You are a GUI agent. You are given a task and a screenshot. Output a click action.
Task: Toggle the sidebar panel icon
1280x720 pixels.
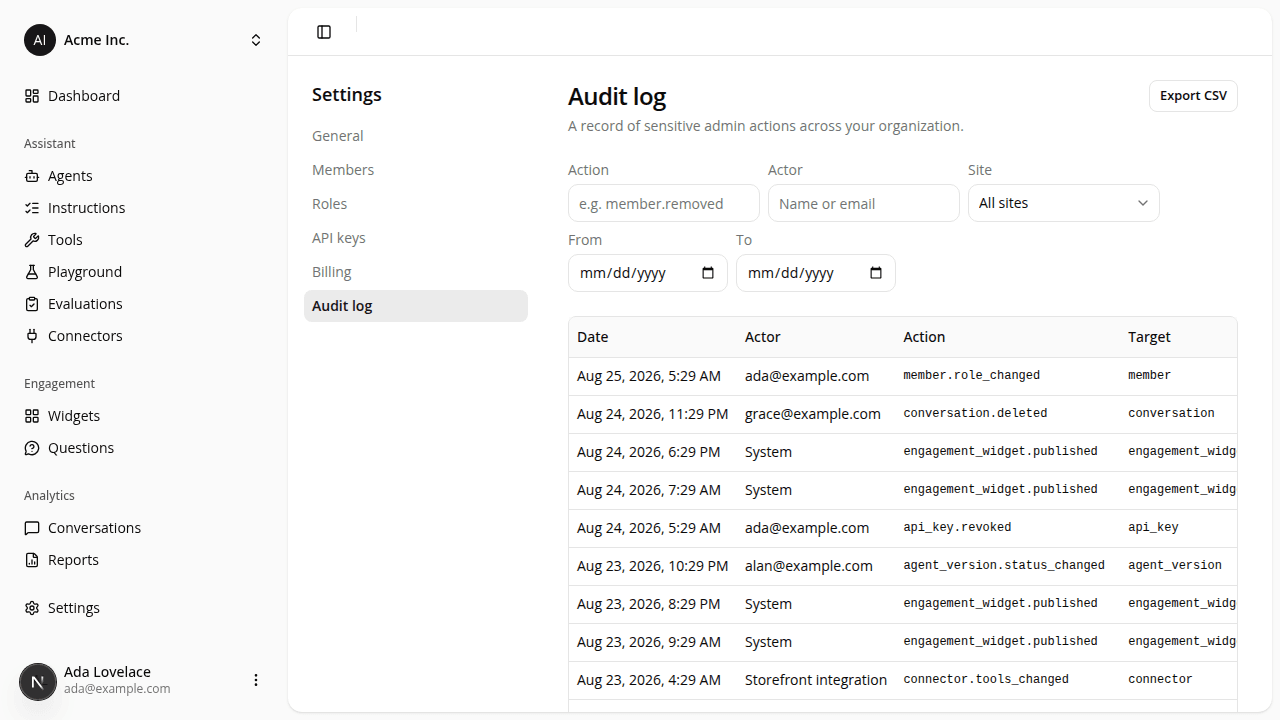click(x=324, y=32)
